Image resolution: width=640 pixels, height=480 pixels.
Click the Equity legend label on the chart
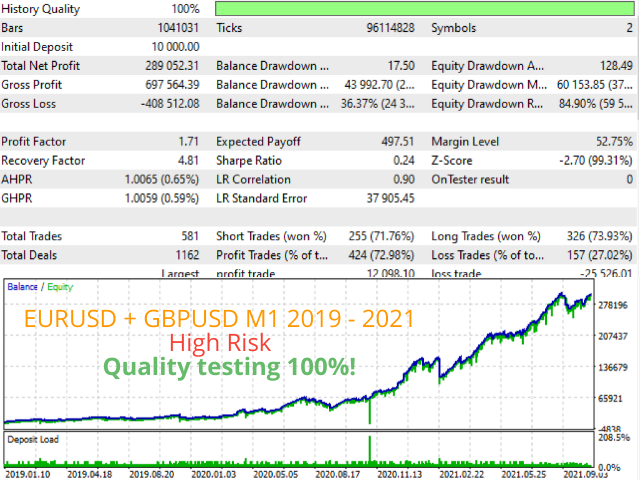click(x=60, y=287)
